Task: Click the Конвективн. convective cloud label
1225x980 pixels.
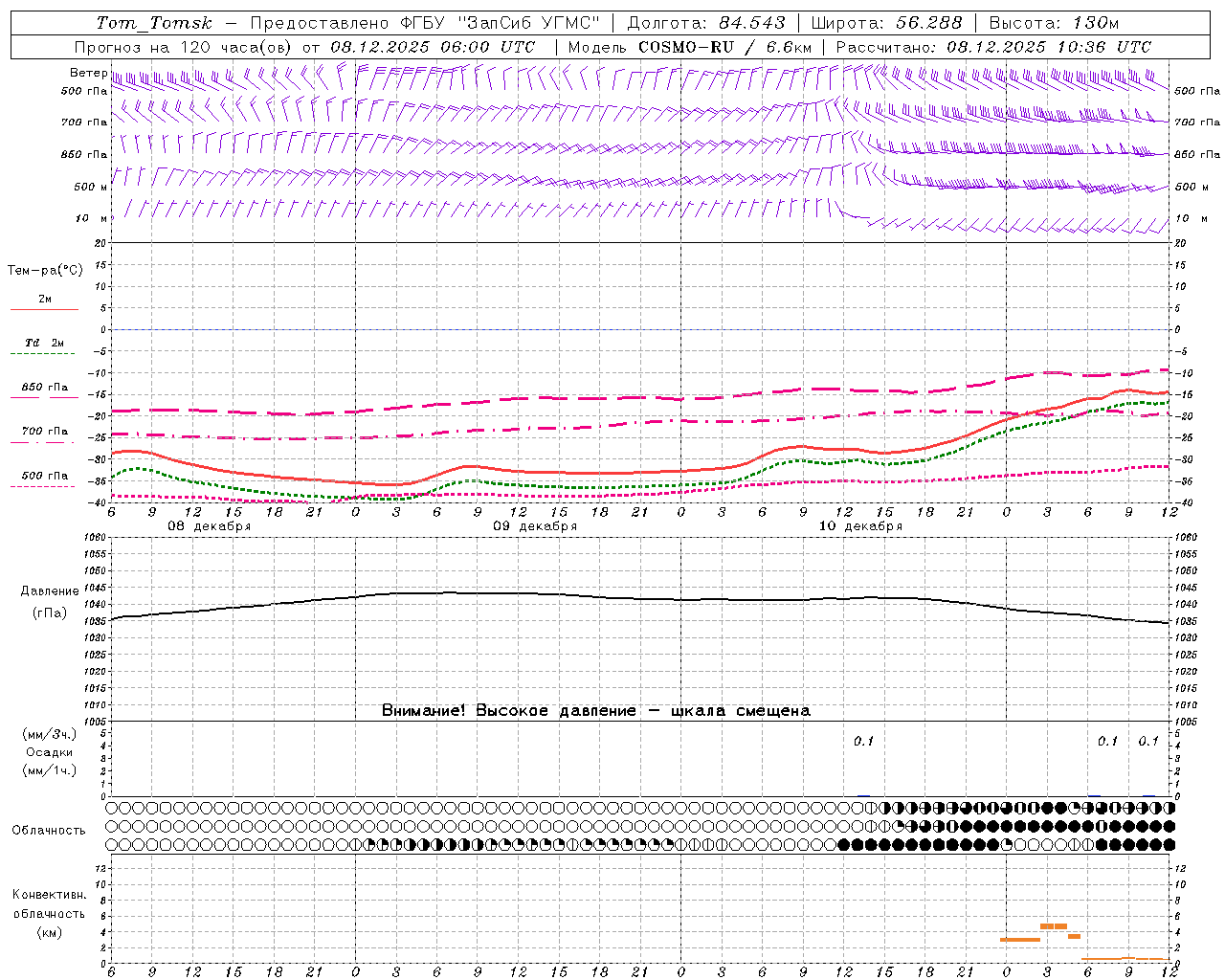Action: click(49, 895)
